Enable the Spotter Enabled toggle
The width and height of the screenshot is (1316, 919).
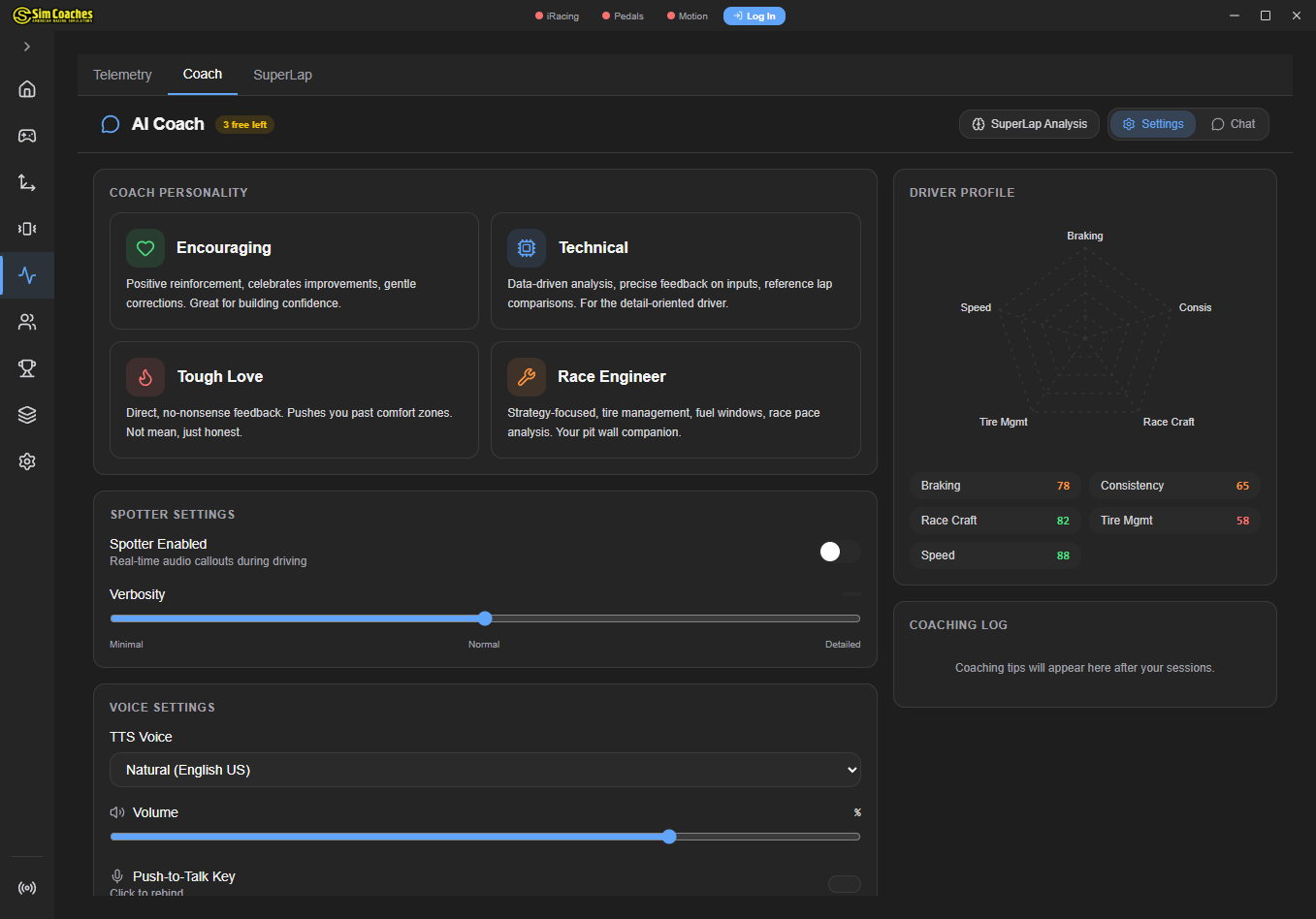(839, 552)
